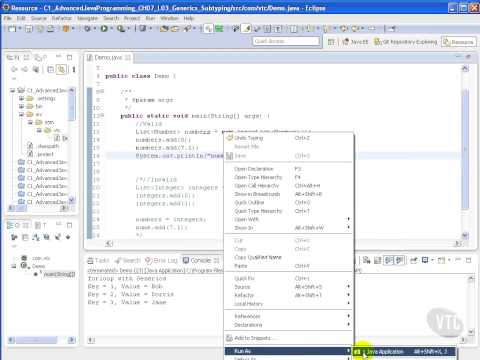The image size is (480, 360).
Task: Minimize the Navigator view panel
Action: click(x=58, y=56)
